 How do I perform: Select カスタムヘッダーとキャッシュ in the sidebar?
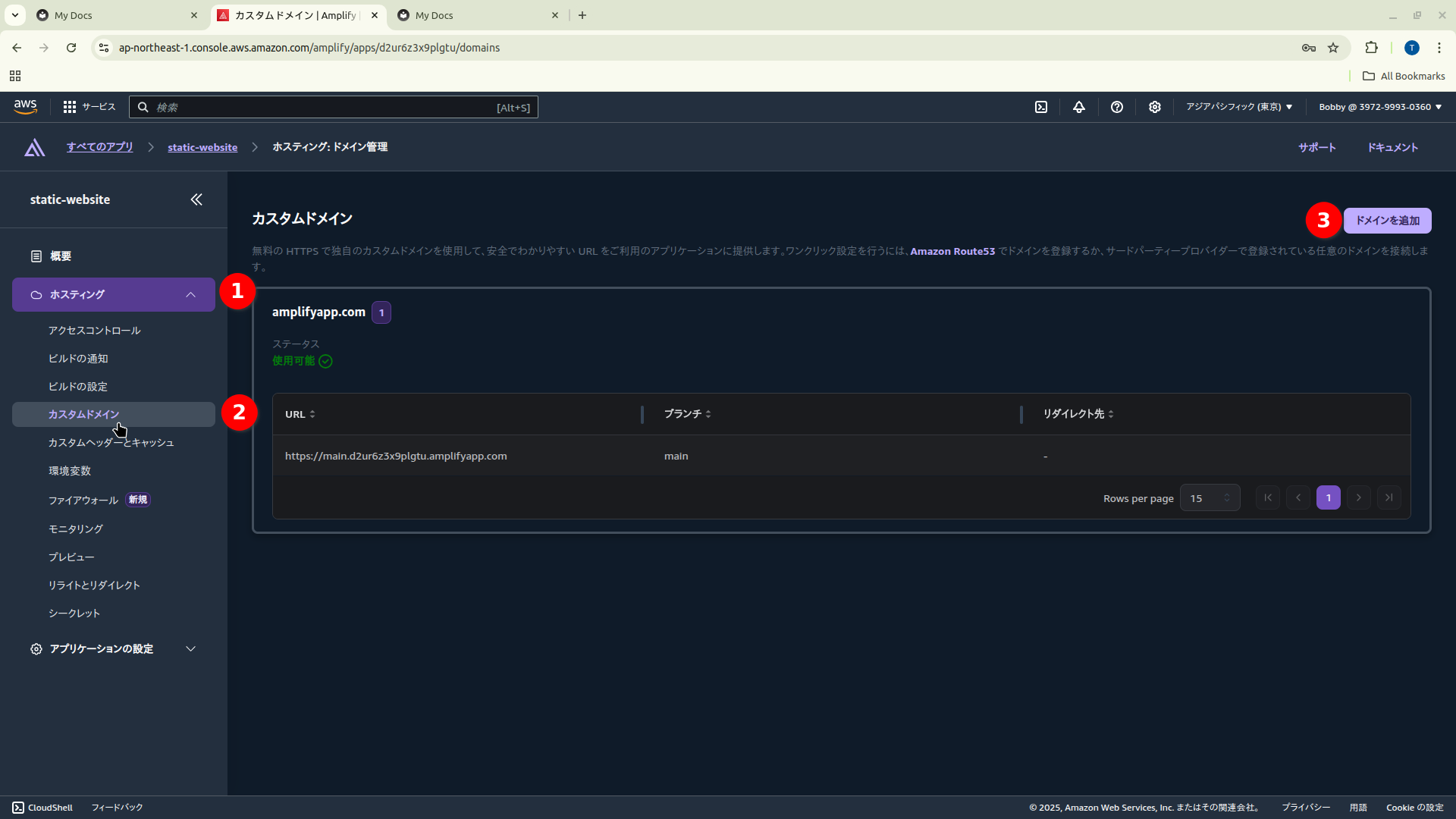pyautogui.click(x=111, y=442)
